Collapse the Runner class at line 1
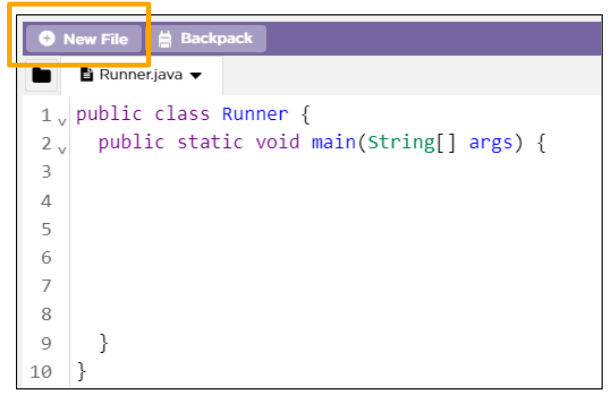The width and height of the screenshot is (613, 402). tap(62, 121)
